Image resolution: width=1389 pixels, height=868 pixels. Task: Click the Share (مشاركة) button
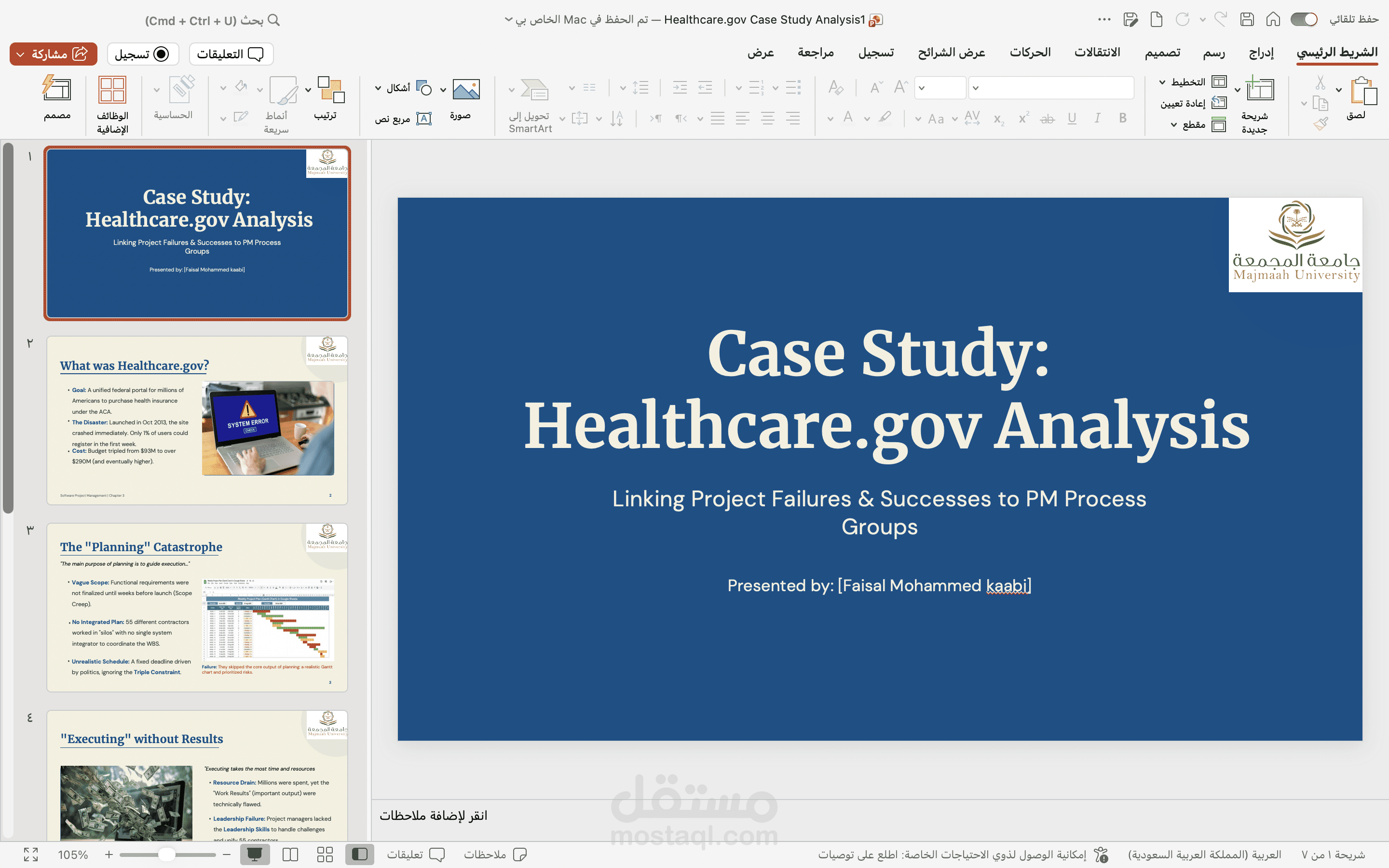tap(54, 54)
